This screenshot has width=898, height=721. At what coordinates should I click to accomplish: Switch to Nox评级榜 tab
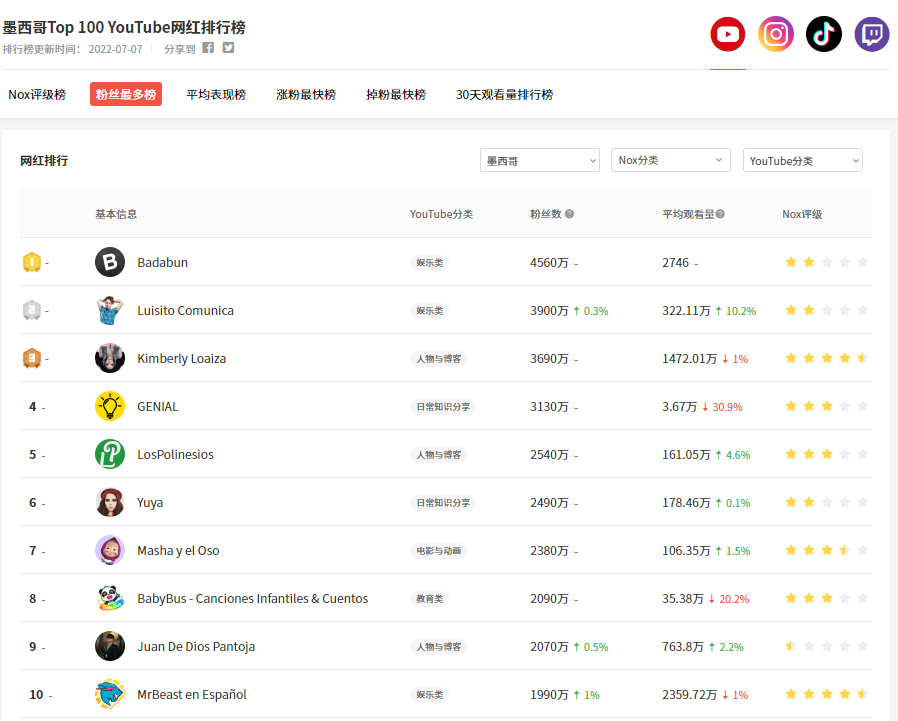[x=37, y=95]
